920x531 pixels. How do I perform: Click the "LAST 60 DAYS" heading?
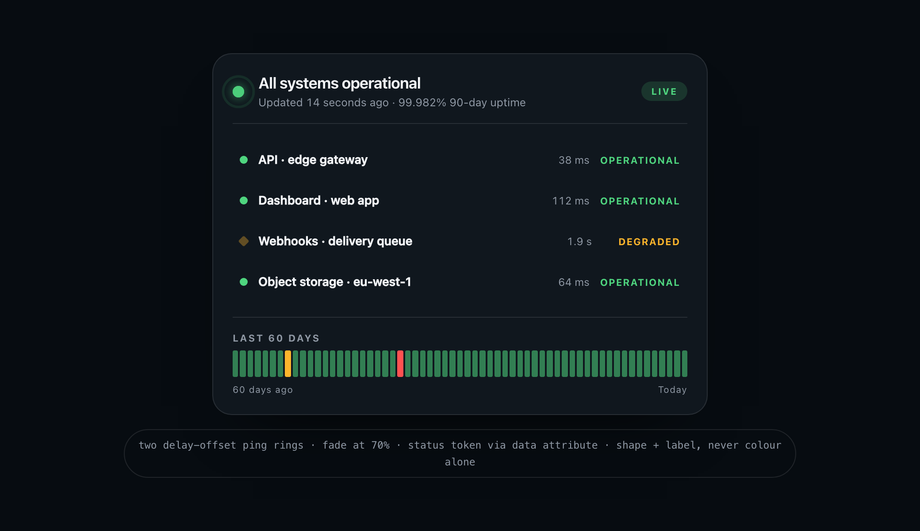pos(276,338)
